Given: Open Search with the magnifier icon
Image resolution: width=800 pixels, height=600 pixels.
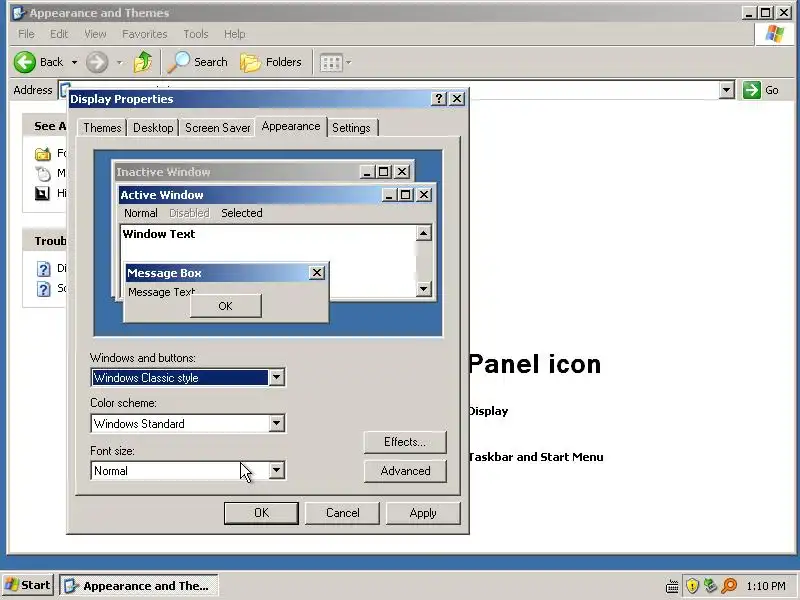Looking at the screenshot, I should 179,62.
